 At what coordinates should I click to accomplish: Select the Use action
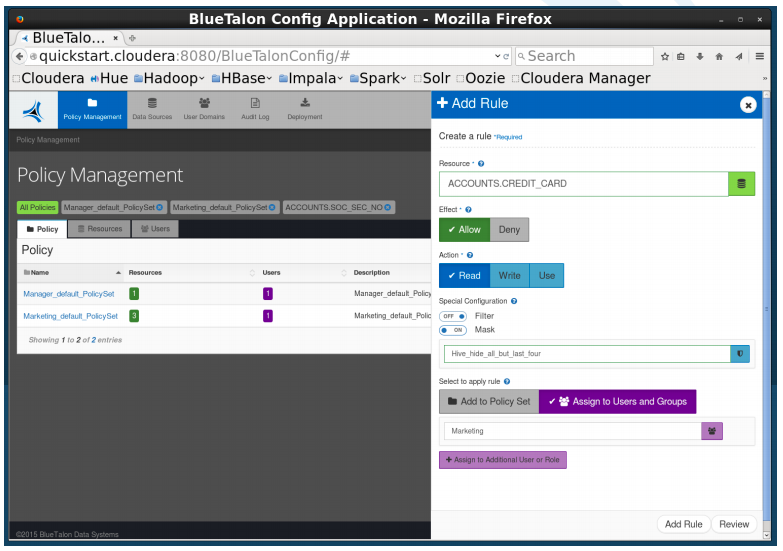click(x=546, y=276)
